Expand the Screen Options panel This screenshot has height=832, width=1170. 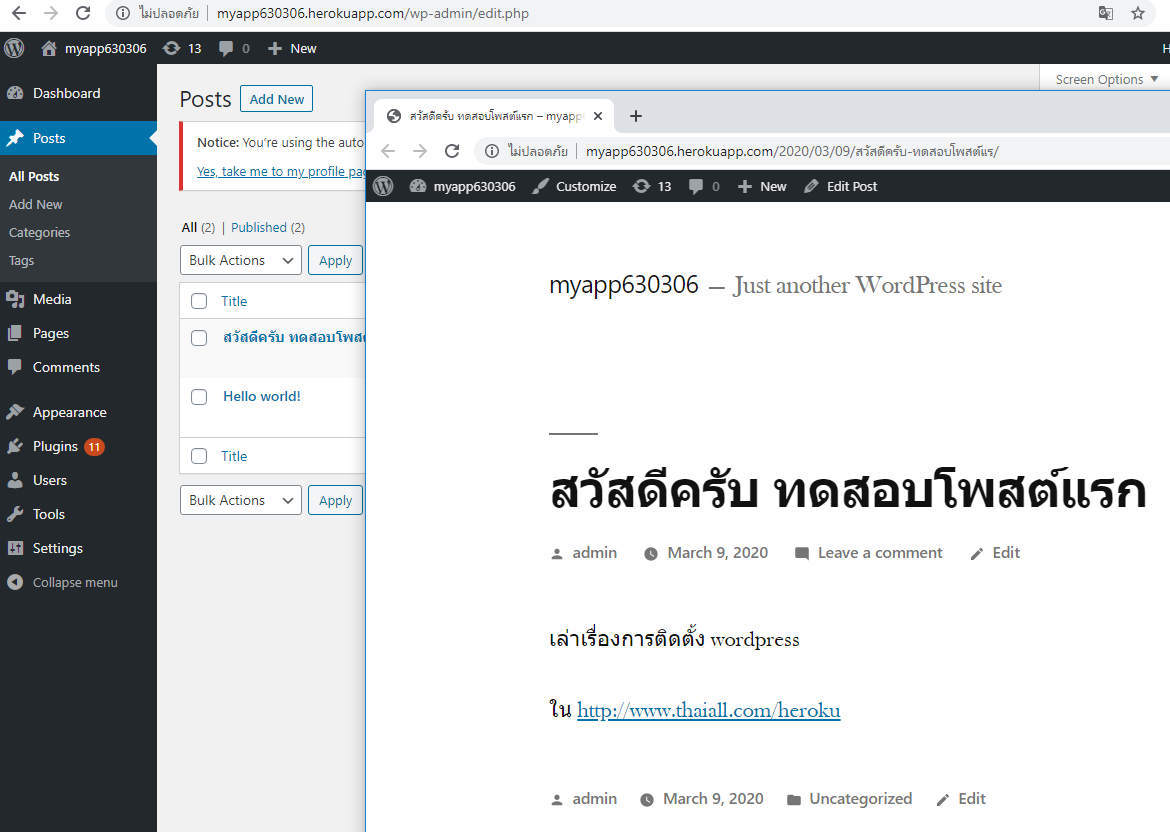click(1106, 79)
